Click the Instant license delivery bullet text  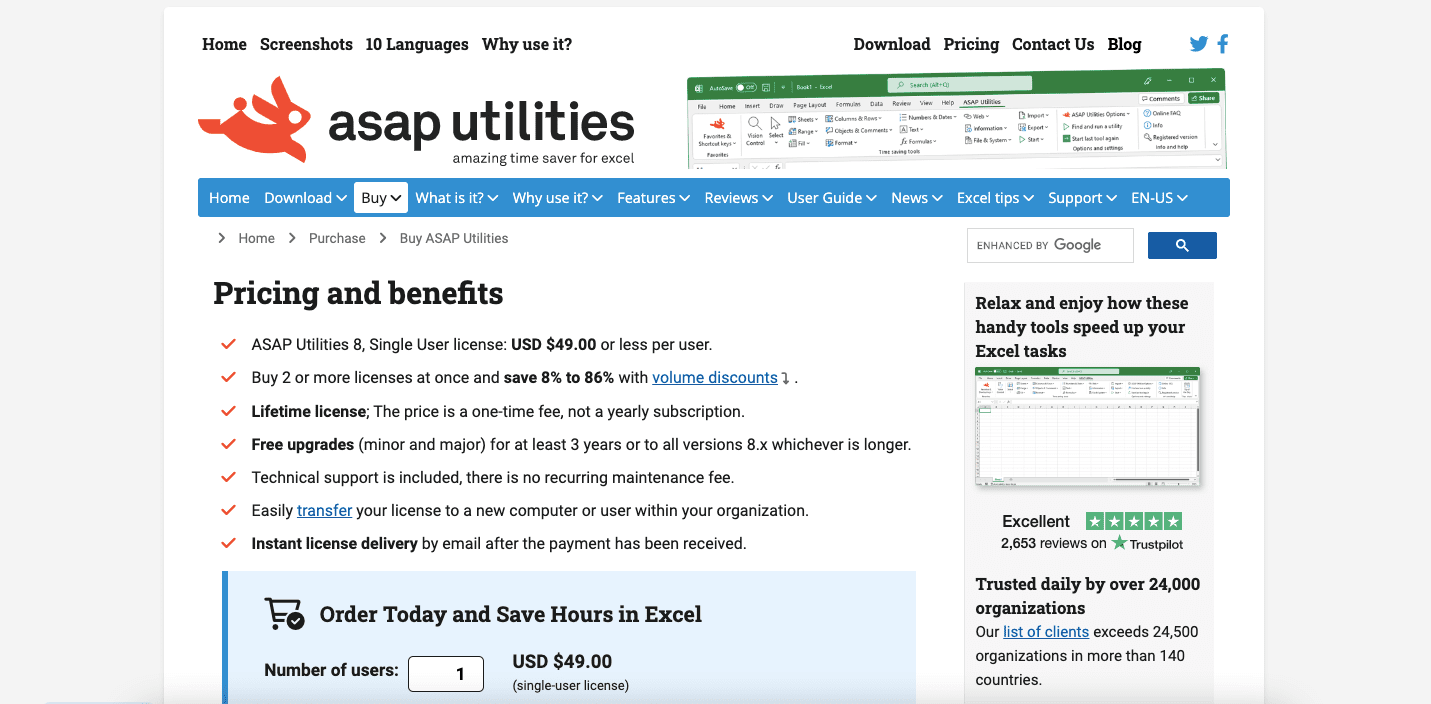point(499,544)
